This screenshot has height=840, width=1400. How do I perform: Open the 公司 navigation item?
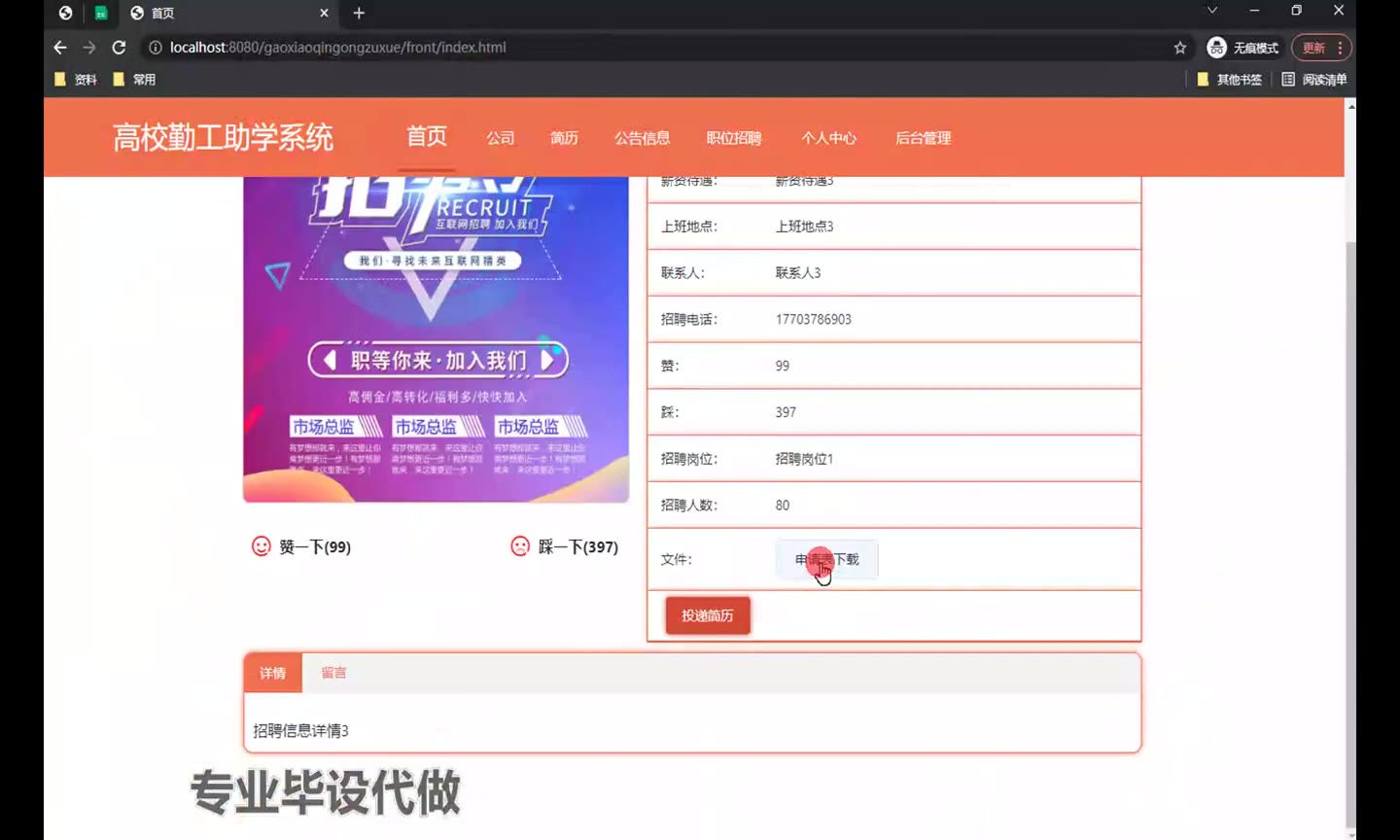(501, 138)
